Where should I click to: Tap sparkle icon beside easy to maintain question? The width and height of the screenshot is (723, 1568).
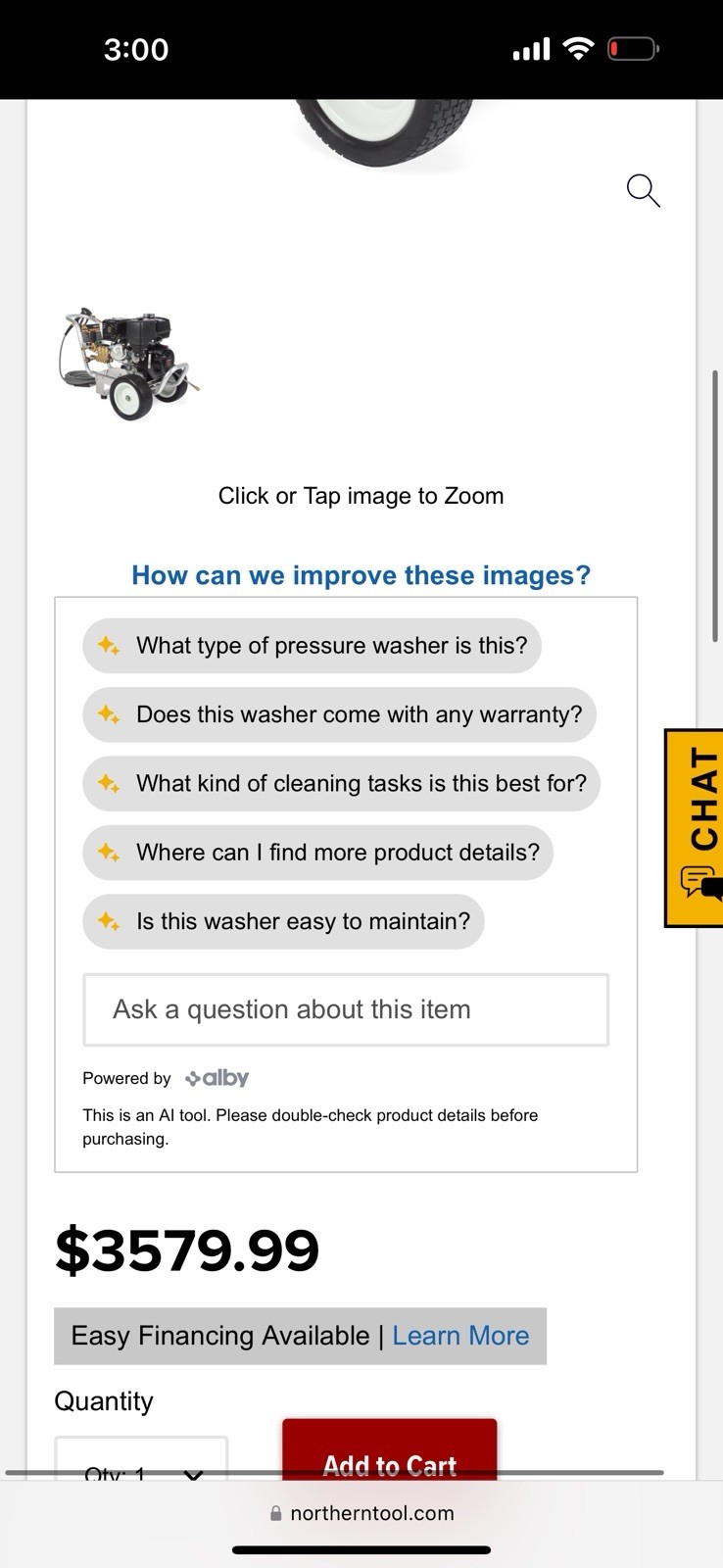pyautogui.click(x=109, y=921)
